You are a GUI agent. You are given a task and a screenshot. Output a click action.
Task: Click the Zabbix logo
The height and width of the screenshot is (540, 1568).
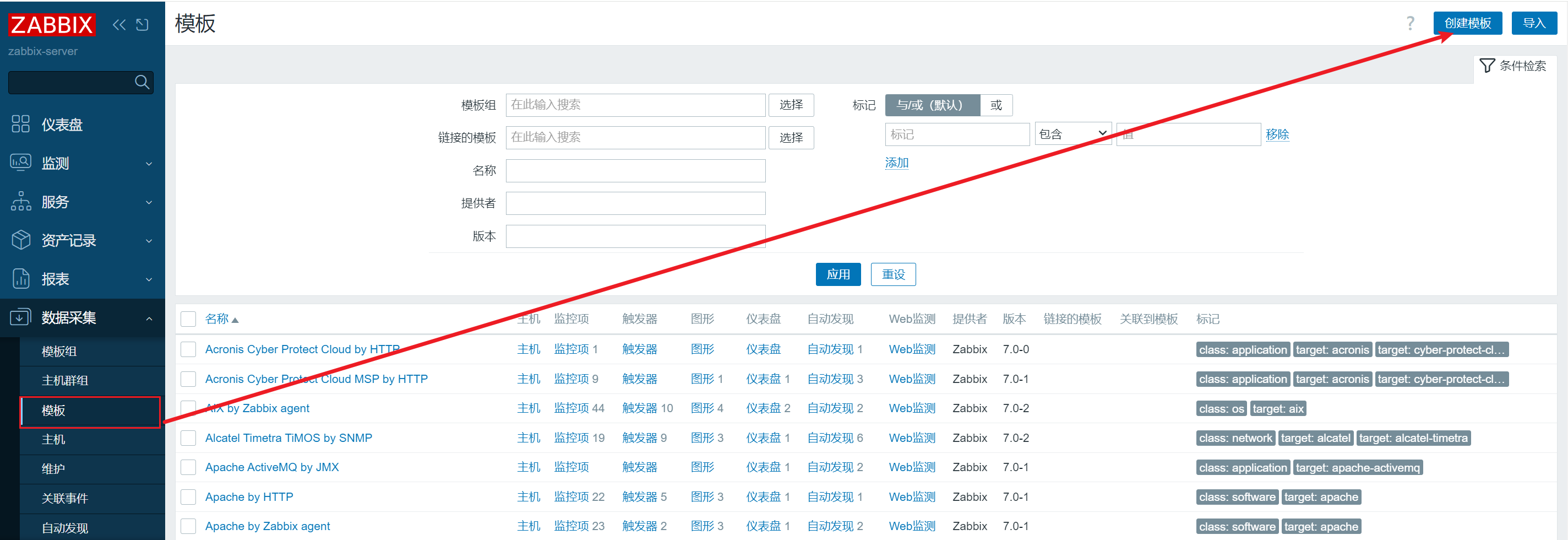pos(52,25)
